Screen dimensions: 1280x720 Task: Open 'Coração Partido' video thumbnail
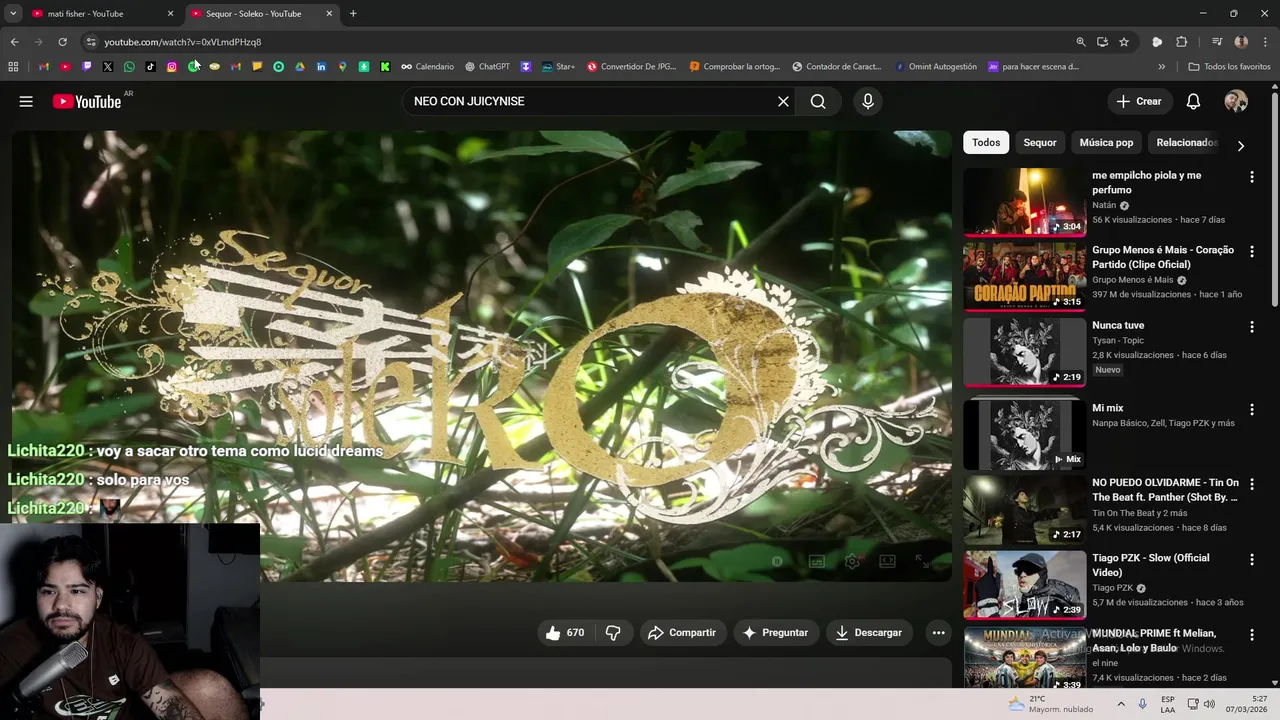[x=1024, y=276]
